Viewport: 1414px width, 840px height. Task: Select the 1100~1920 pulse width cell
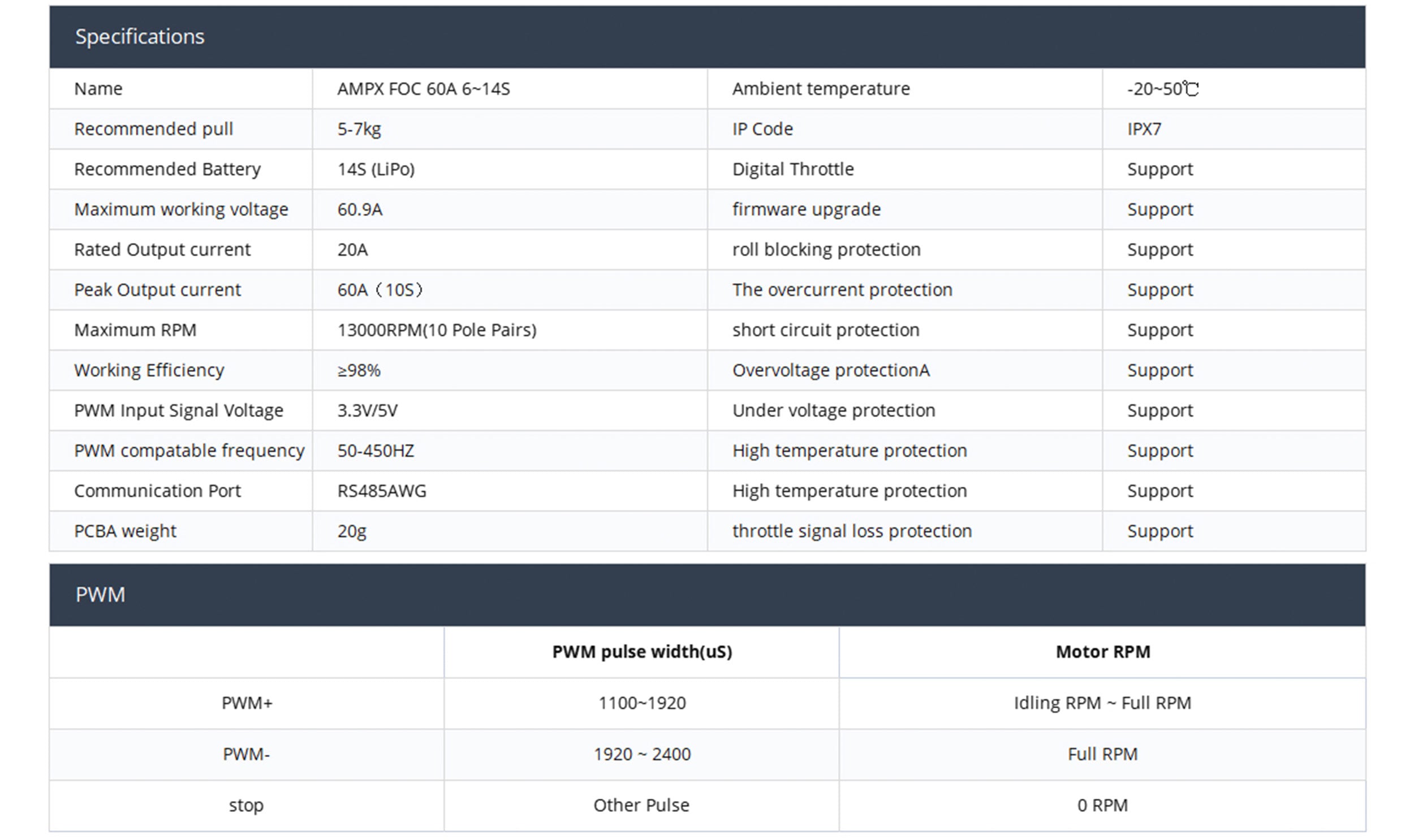click(x=641, y=703)
